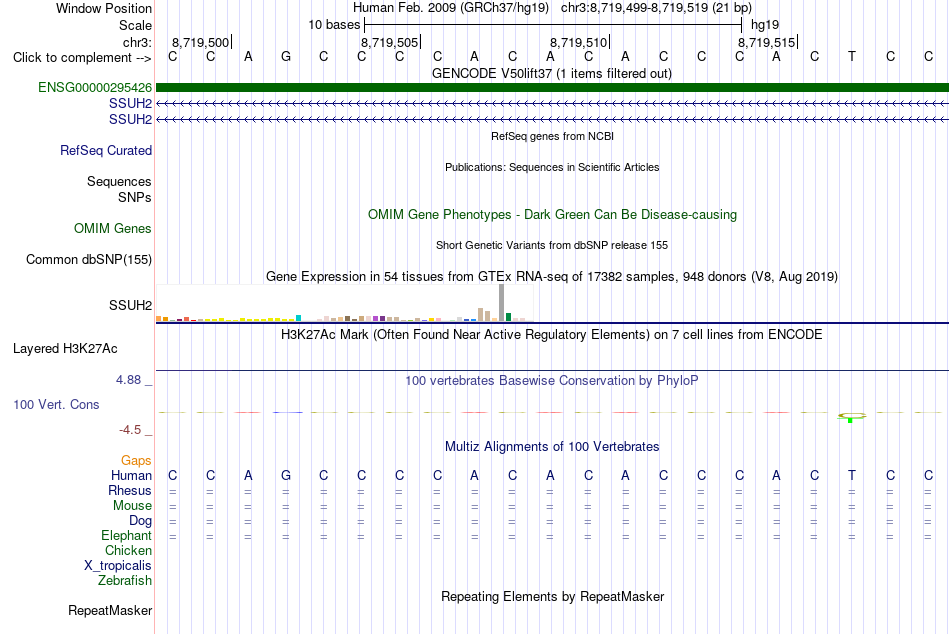Click the ENSG00000295426 gene label
The width and height of the screenshot is (950, 634).
pyautogui.click(x=95, y=87)
